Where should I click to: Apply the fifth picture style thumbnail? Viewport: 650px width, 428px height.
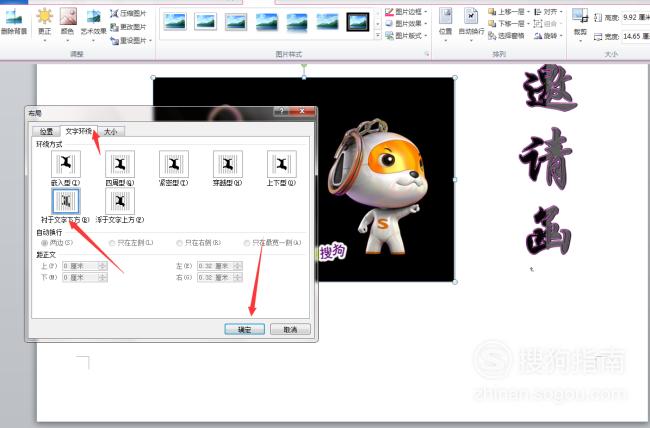click(297, 22)
